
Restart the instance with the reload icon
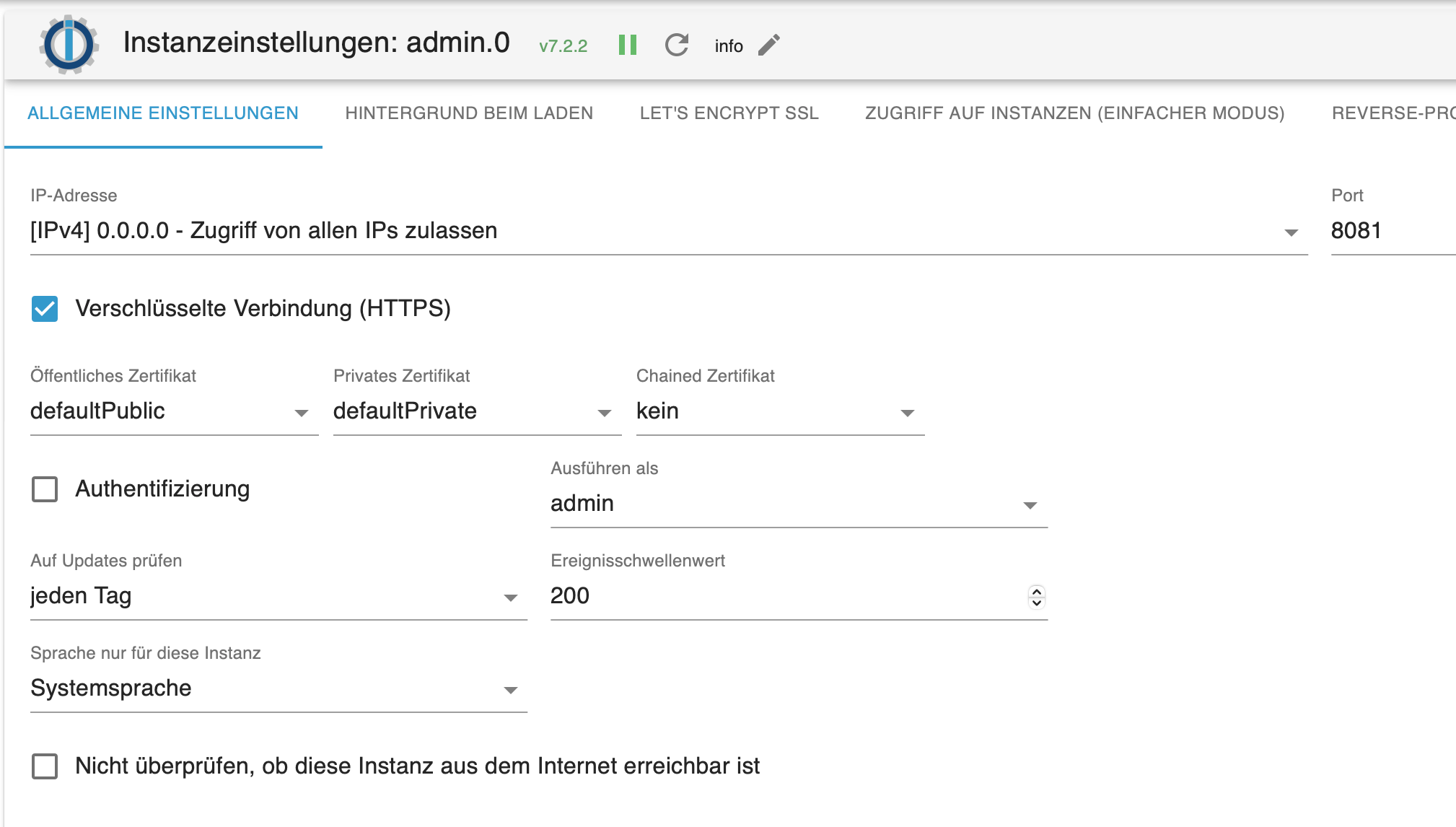677,45
